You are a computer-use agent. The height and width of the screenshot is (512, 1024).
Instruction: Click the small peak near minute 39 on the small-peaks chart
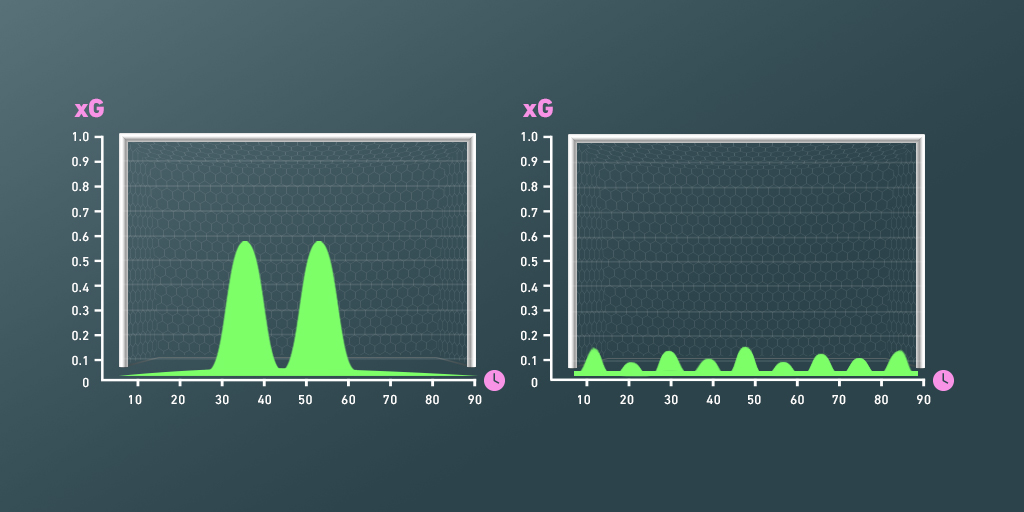(707, 366)
